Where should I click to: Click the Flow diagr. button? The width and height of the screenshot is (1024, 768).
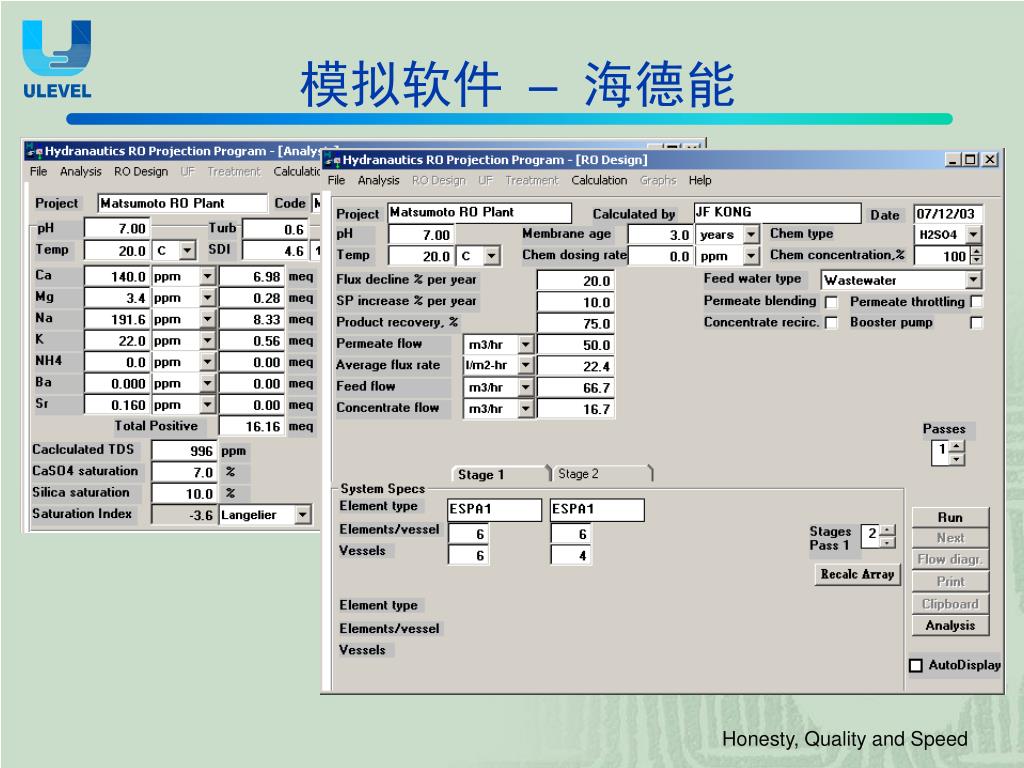click(x=950, y=560)
